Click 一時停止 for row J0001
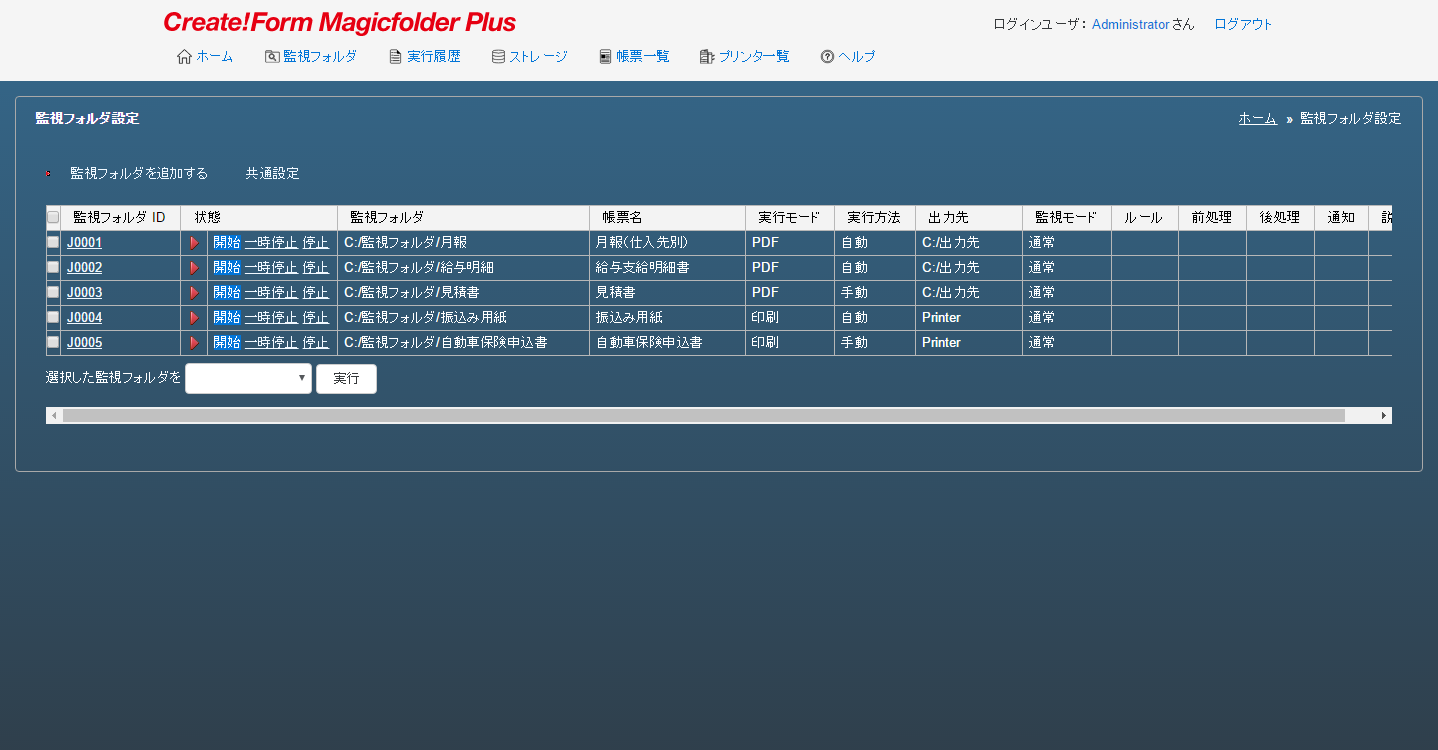 pos(271,243)
